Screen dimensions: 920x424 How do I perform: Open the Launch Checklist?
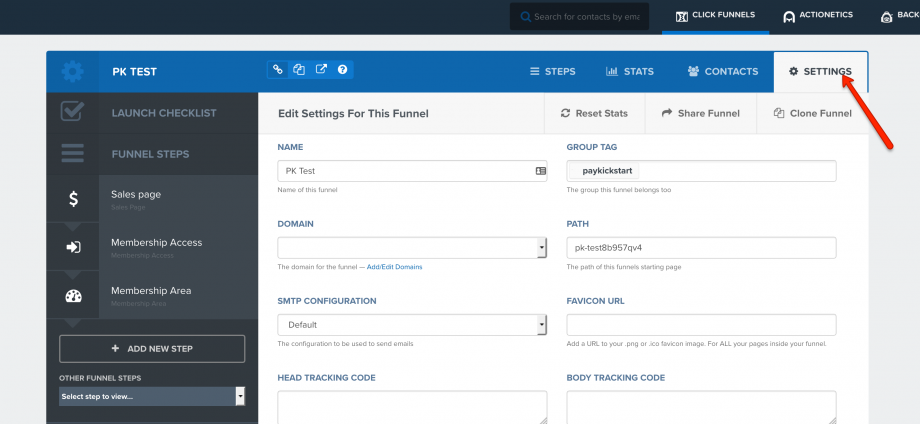pos(163,113)
